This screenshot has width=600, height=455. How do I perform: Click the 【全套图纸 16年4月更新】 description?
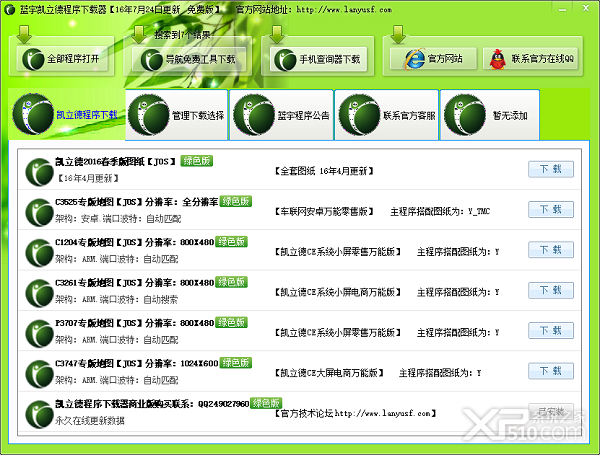324,171
